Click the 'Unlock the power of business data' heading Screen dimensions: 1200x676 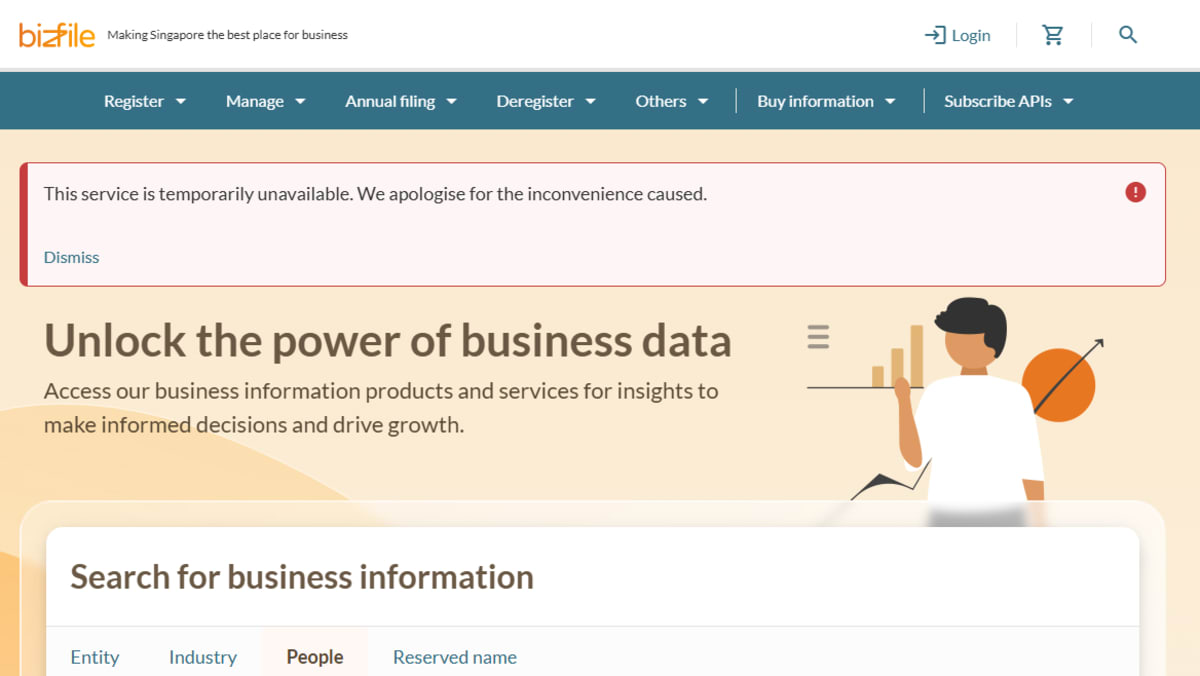pyautogui.click(x=388, y=341)
